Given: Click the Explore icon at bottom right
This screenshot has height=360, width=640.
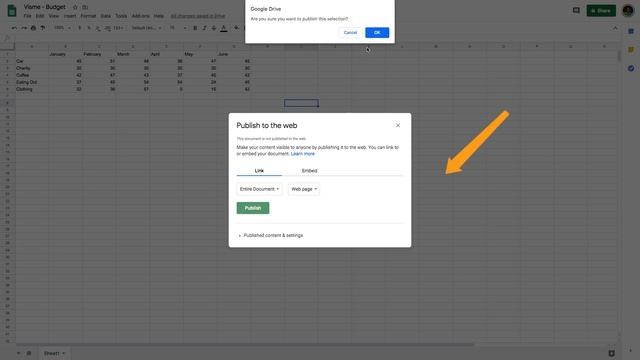Looking at the screenshot, I should [x=611, y=353].
